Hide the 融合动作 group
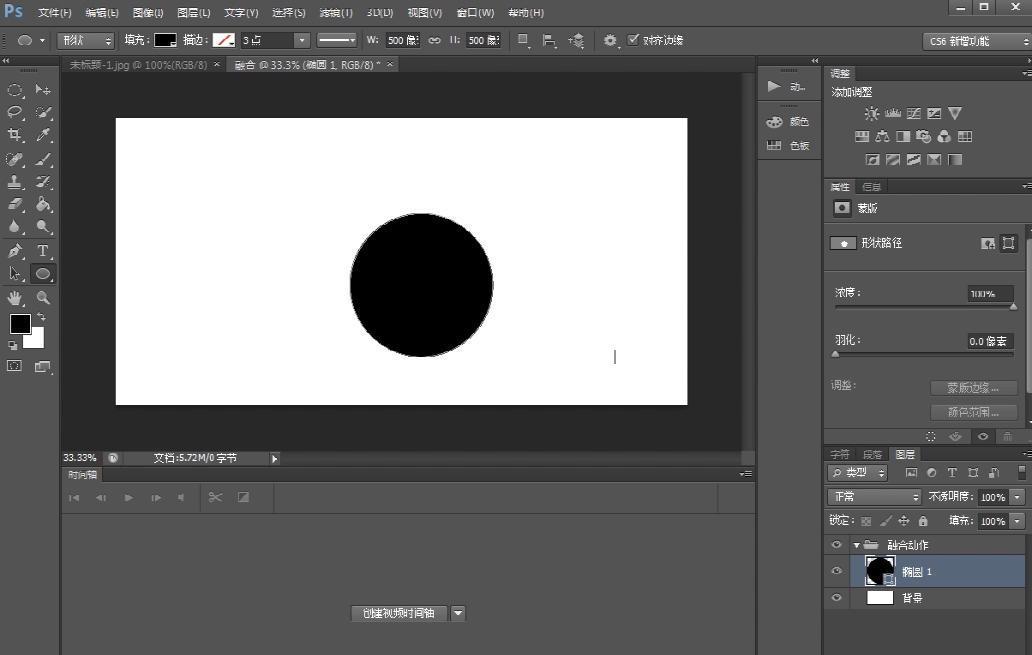This screenshot has height=655, width=1032. [837, 545]
